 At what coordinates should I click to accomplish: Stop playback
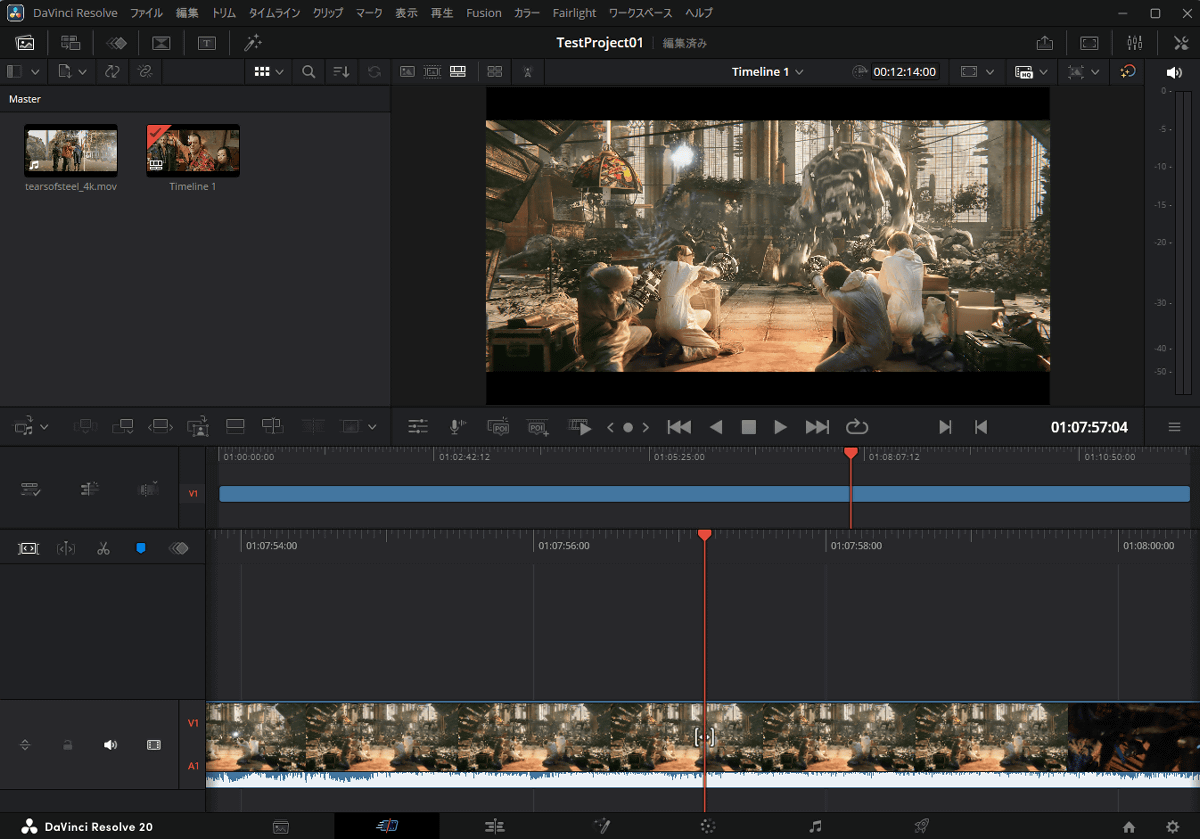pyautogui.click(x=748, y=427)
